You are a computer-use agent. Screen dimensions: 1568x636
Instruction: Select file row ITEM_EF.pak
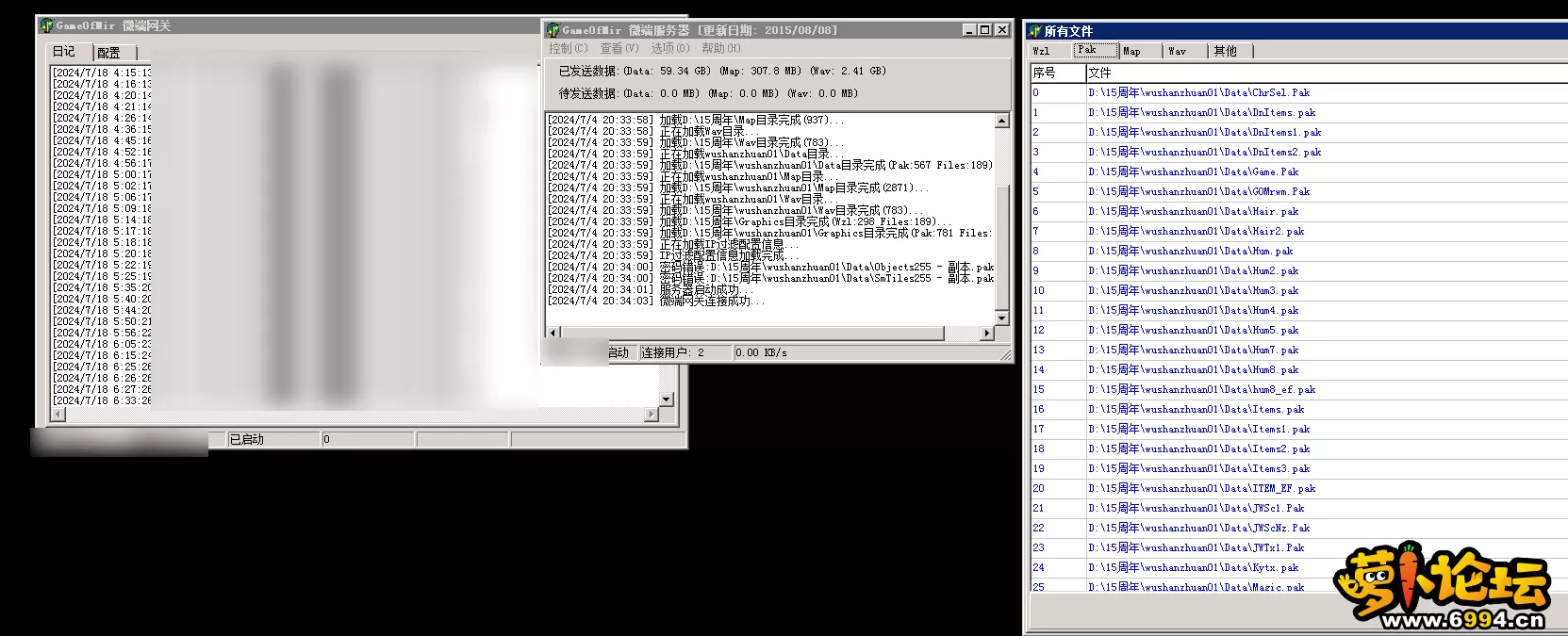[1298, 488]
